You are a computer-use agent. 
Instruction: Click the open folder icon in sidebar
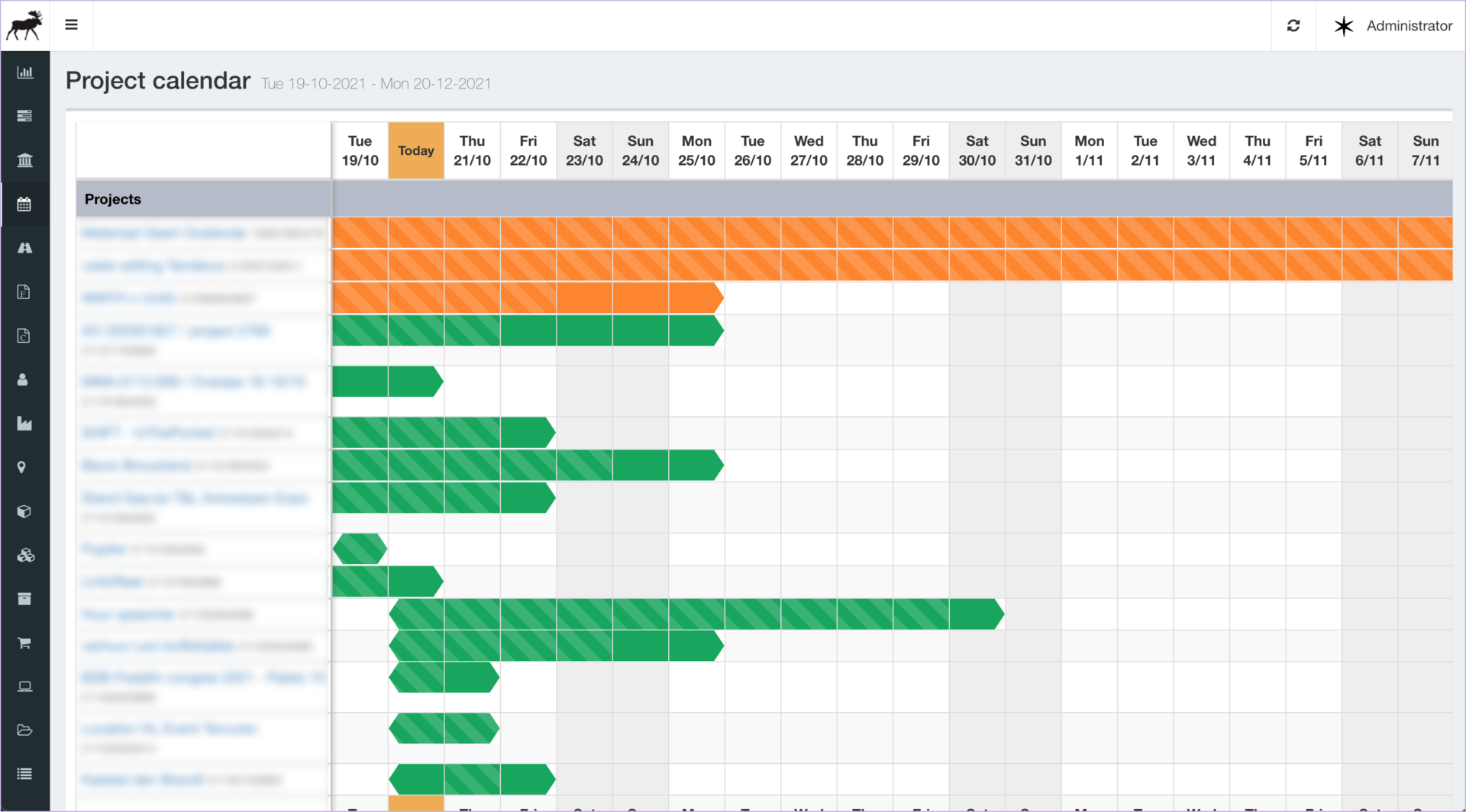click(x=25, y=730)
